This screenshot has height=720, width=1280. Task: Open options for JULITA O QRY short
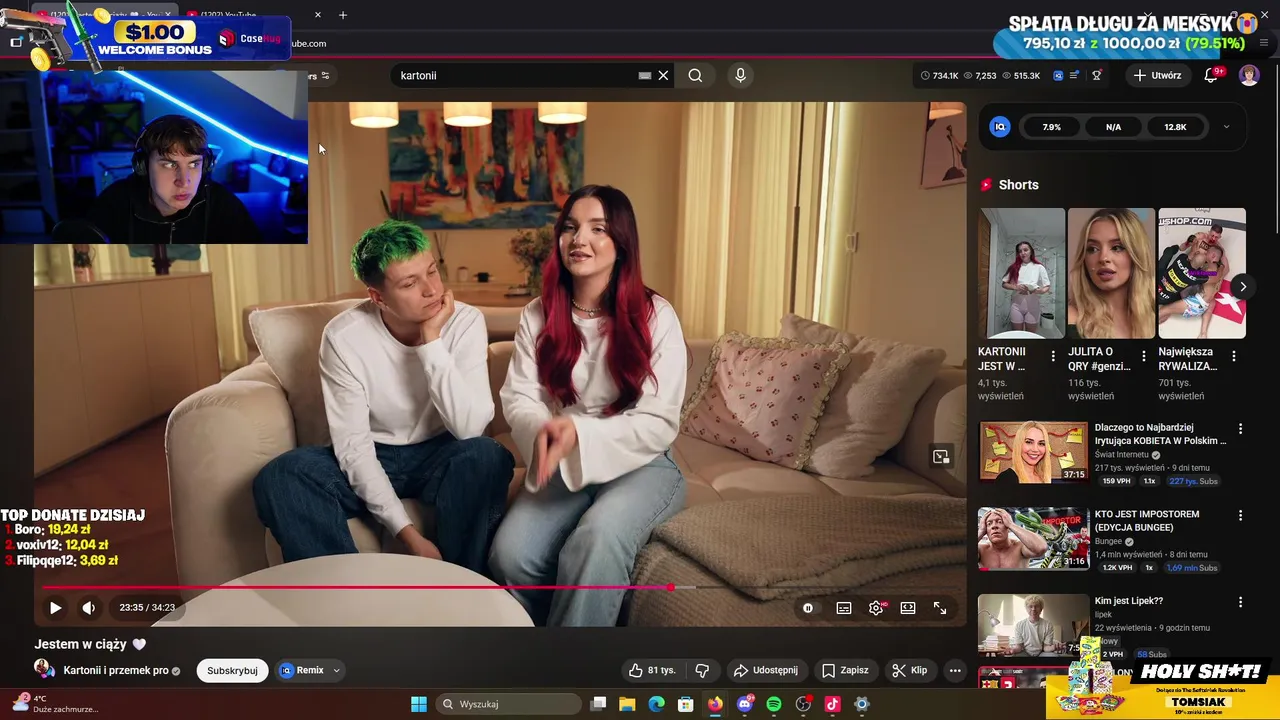click(1143, 356)
